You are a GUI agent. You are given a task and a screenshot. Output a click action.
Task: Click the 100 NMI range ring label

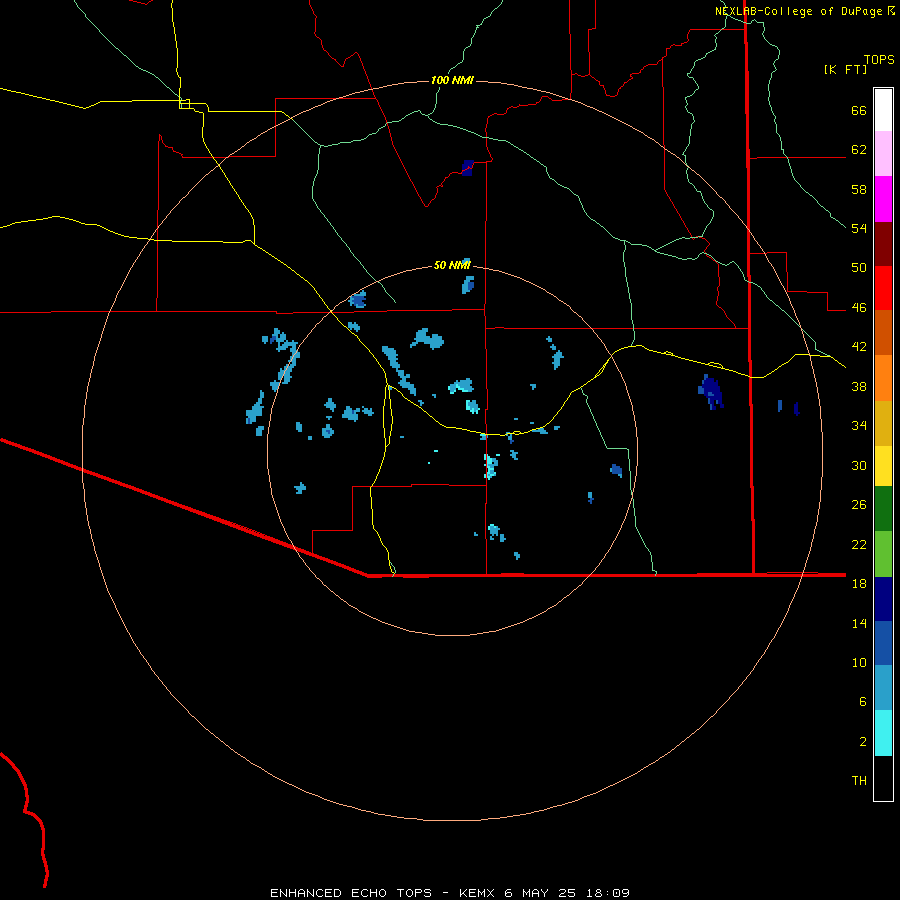[x=452, y=80]
